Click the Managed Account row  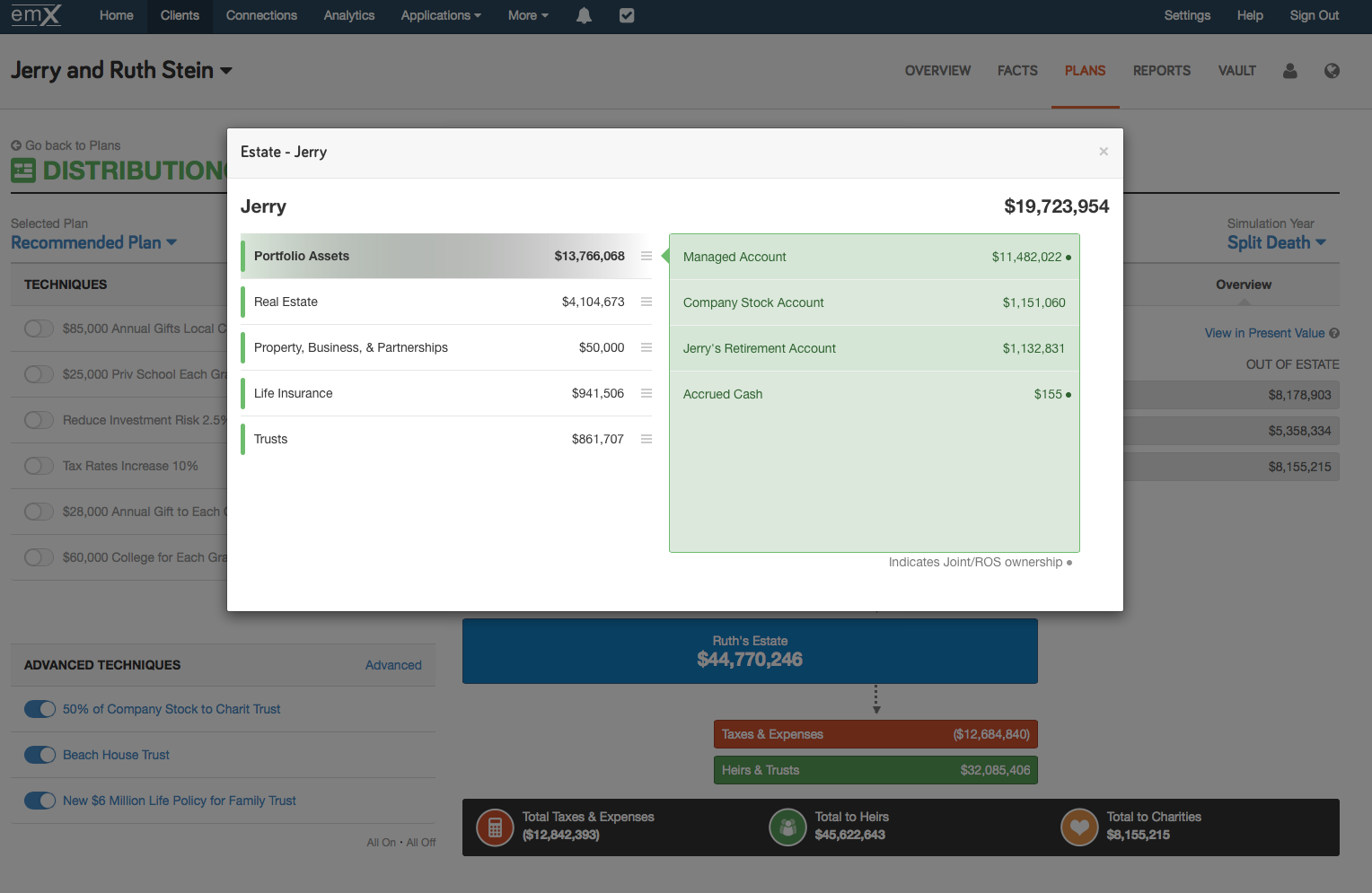pos(875,257)
